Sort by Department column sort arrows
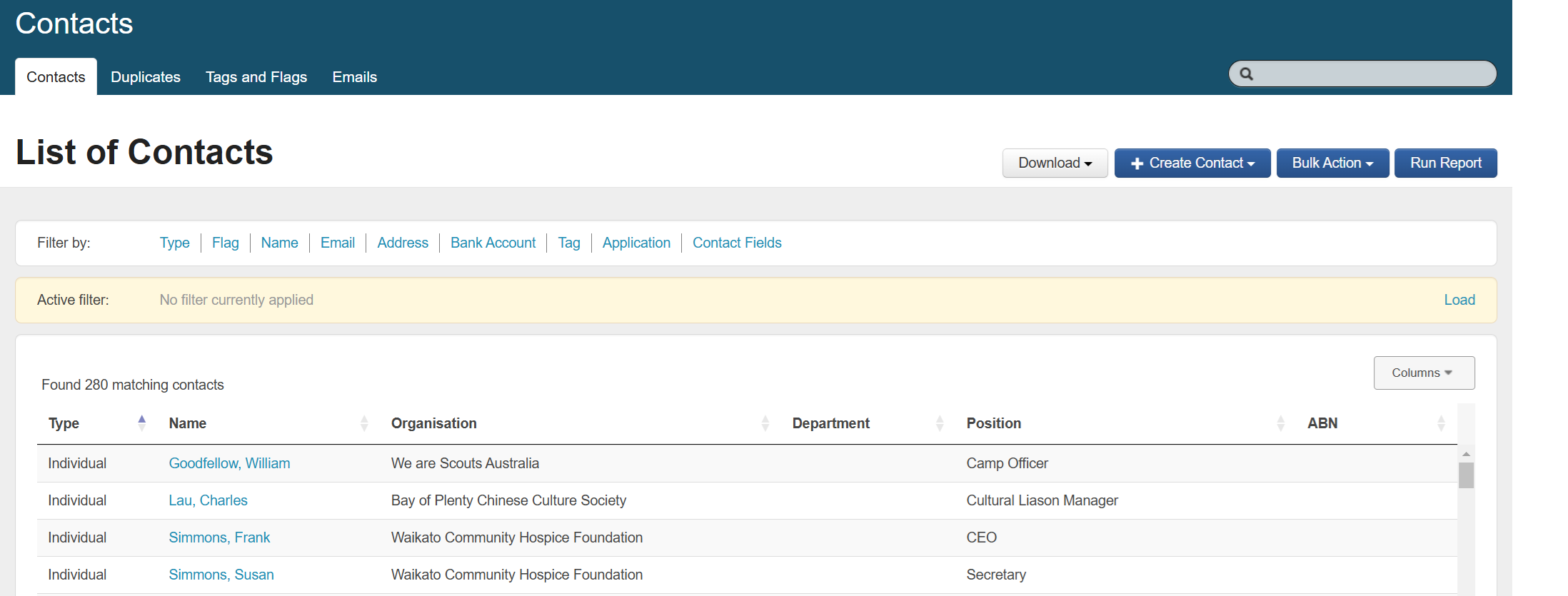 tap(939, 423)
